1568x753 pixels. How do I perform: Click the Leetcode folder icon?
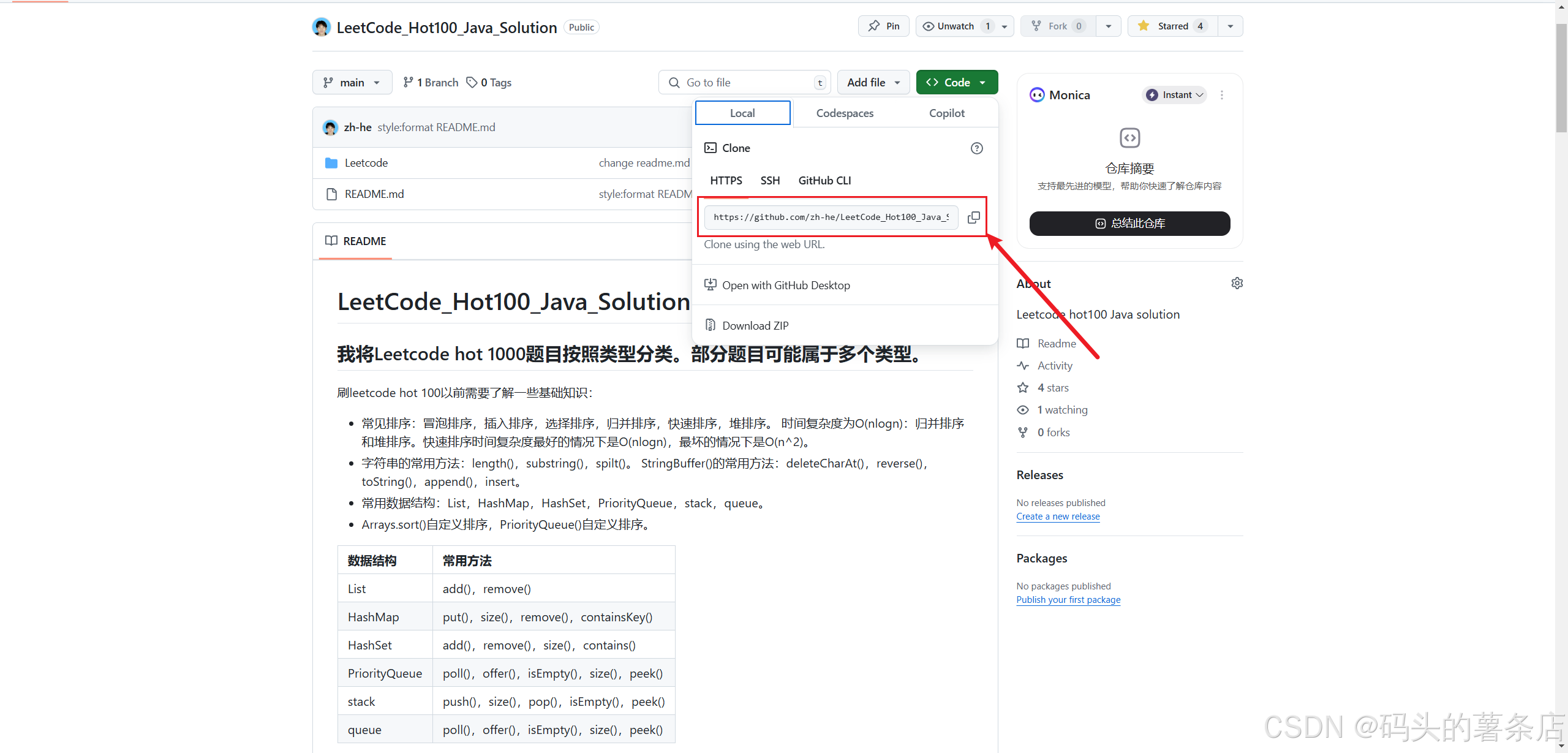(331, 163)
